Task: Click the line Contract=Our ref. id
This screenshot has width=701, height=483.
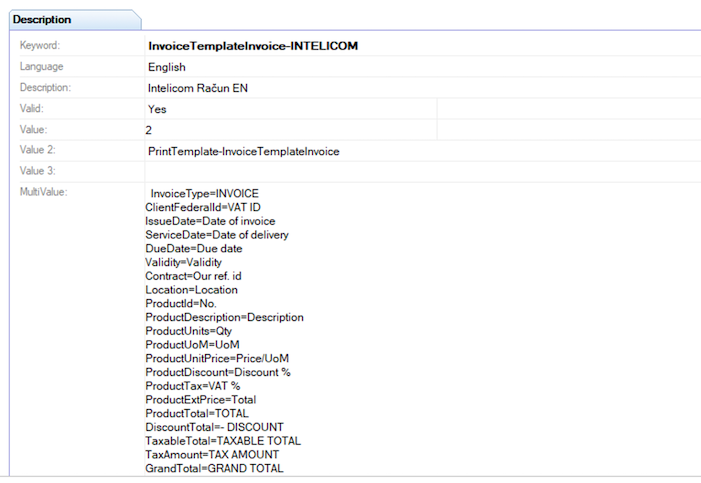Action: [x=193, y=276]
